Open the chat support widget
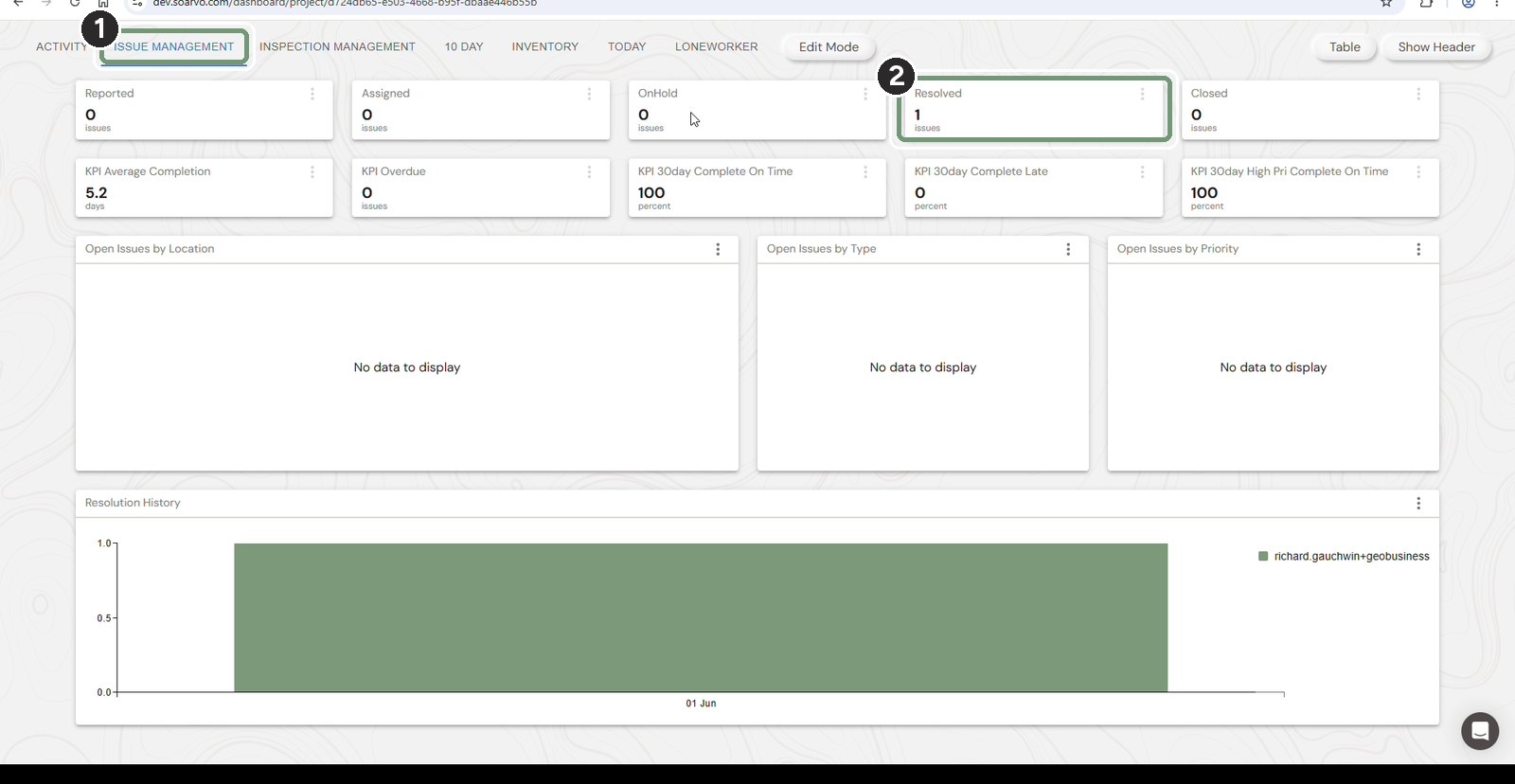 (1480, 731)
